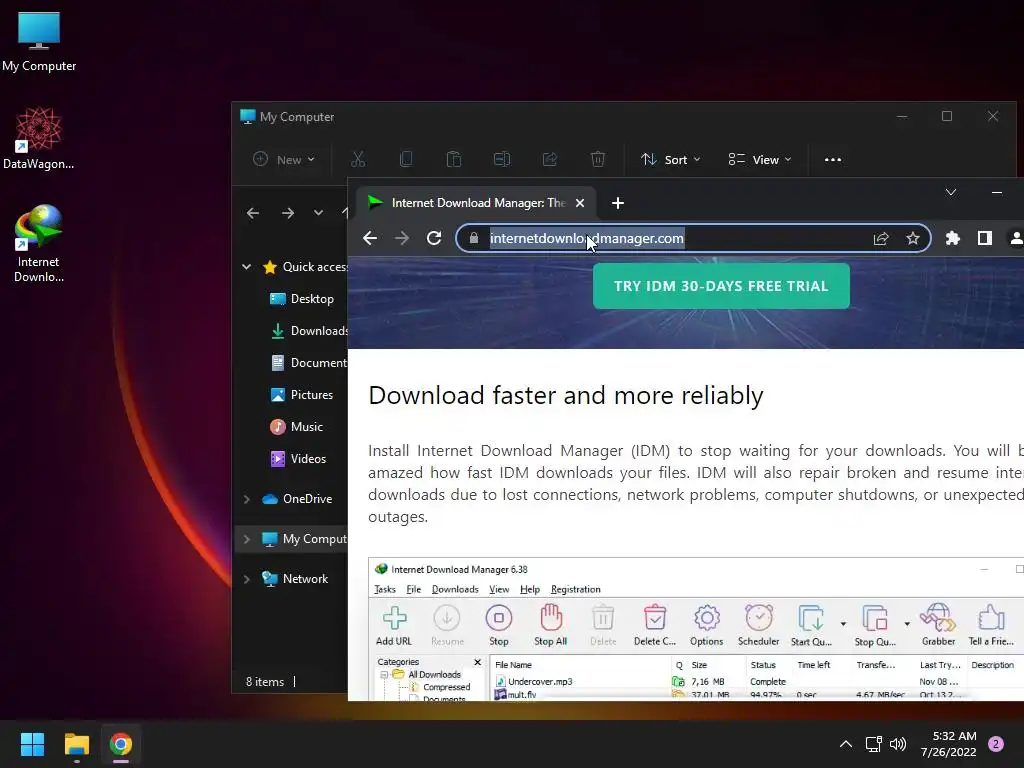Show hidden tray icons chevron
Viewport: 1024px width, 768px height.
tap(846, 744)
